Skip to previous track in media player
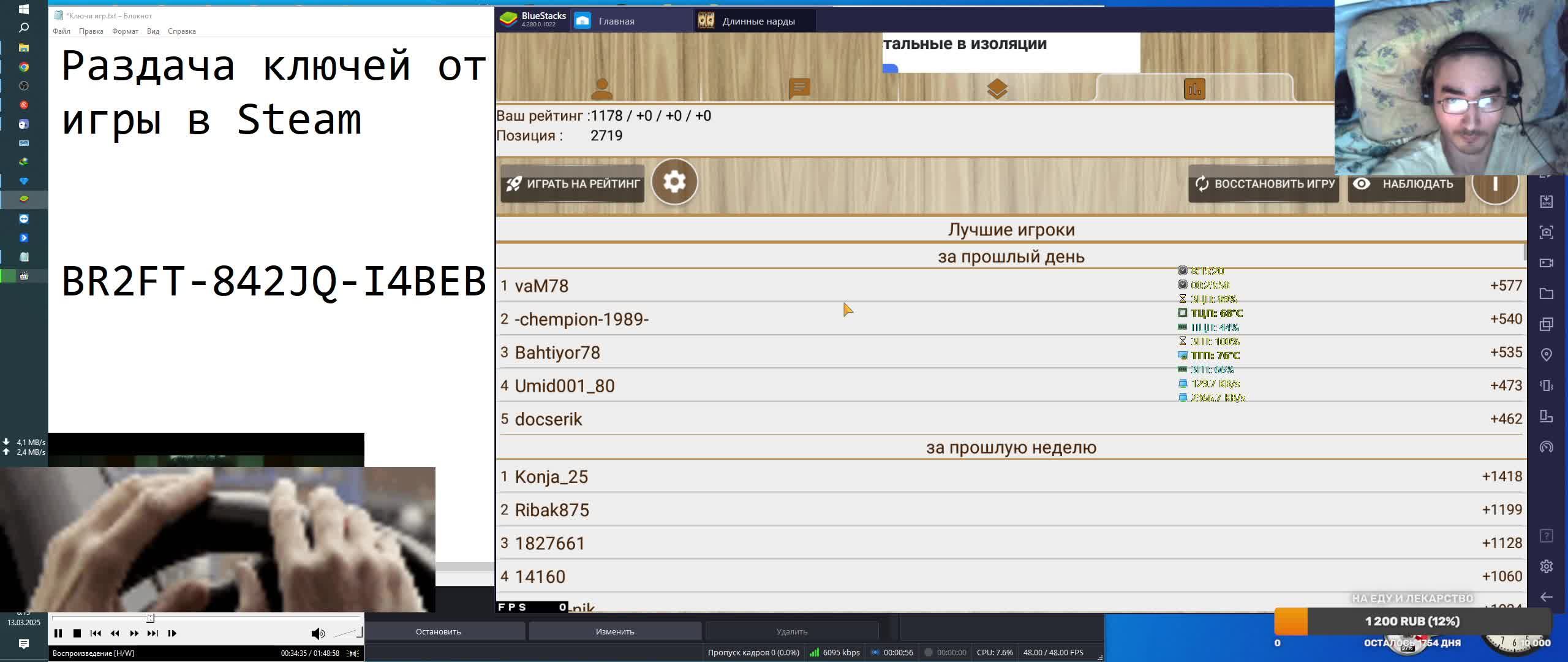1568x662 pixels. pos(96,633)
